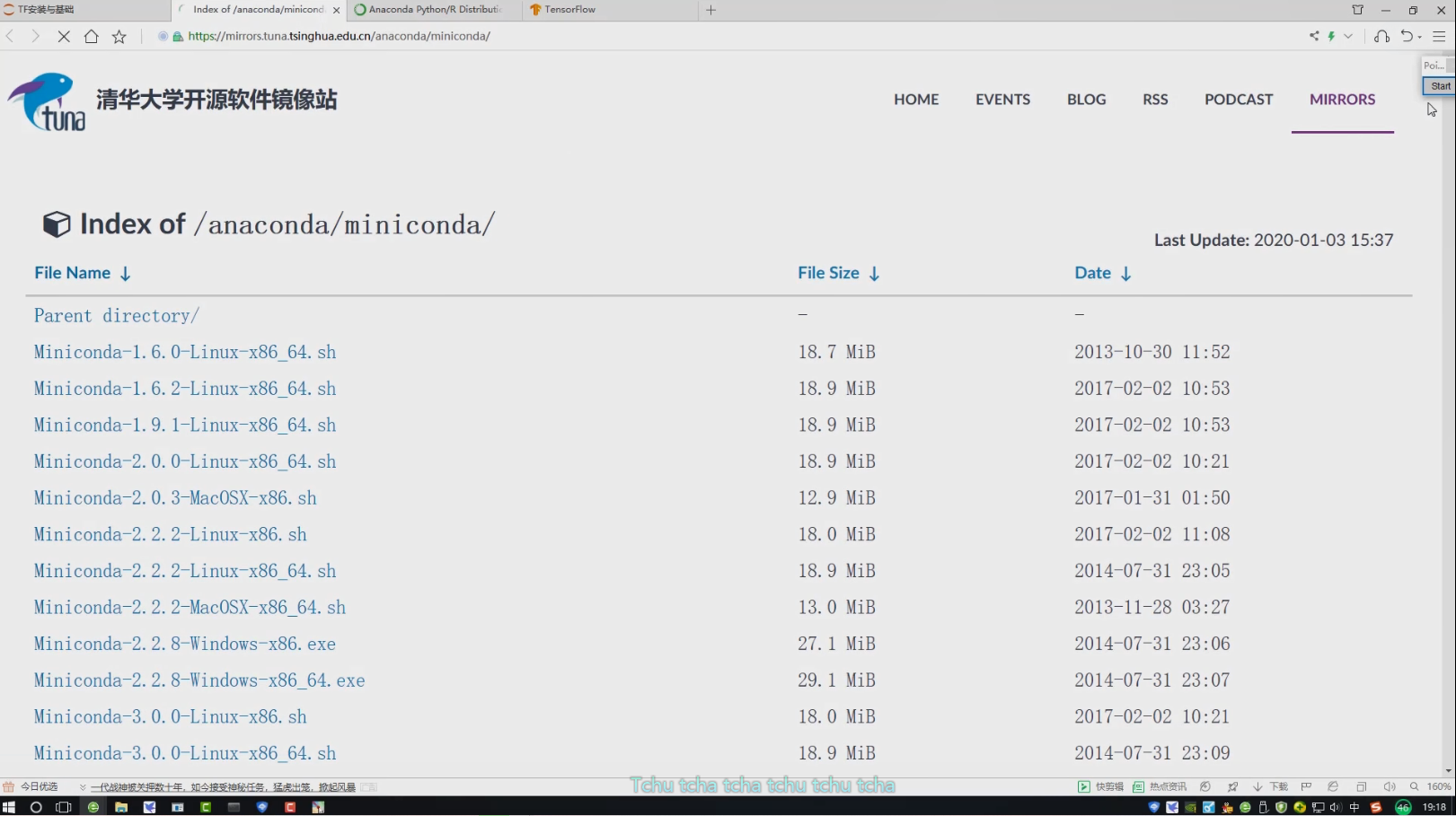This screenshot has width=1456, height=816.
Task: Open 热点资讯 in the status bar
Action: pyautogui.click(x=1160, y=786)
